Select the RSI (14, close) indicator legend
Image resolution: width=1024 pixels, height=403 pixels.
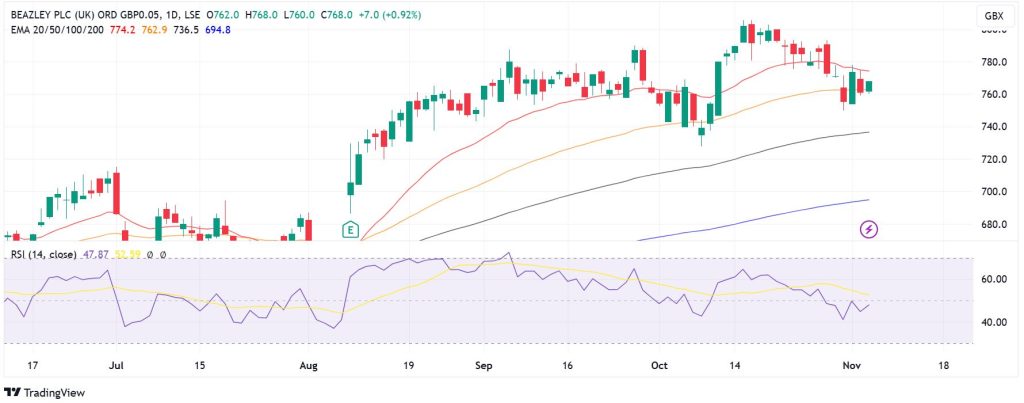coord(44,254)
